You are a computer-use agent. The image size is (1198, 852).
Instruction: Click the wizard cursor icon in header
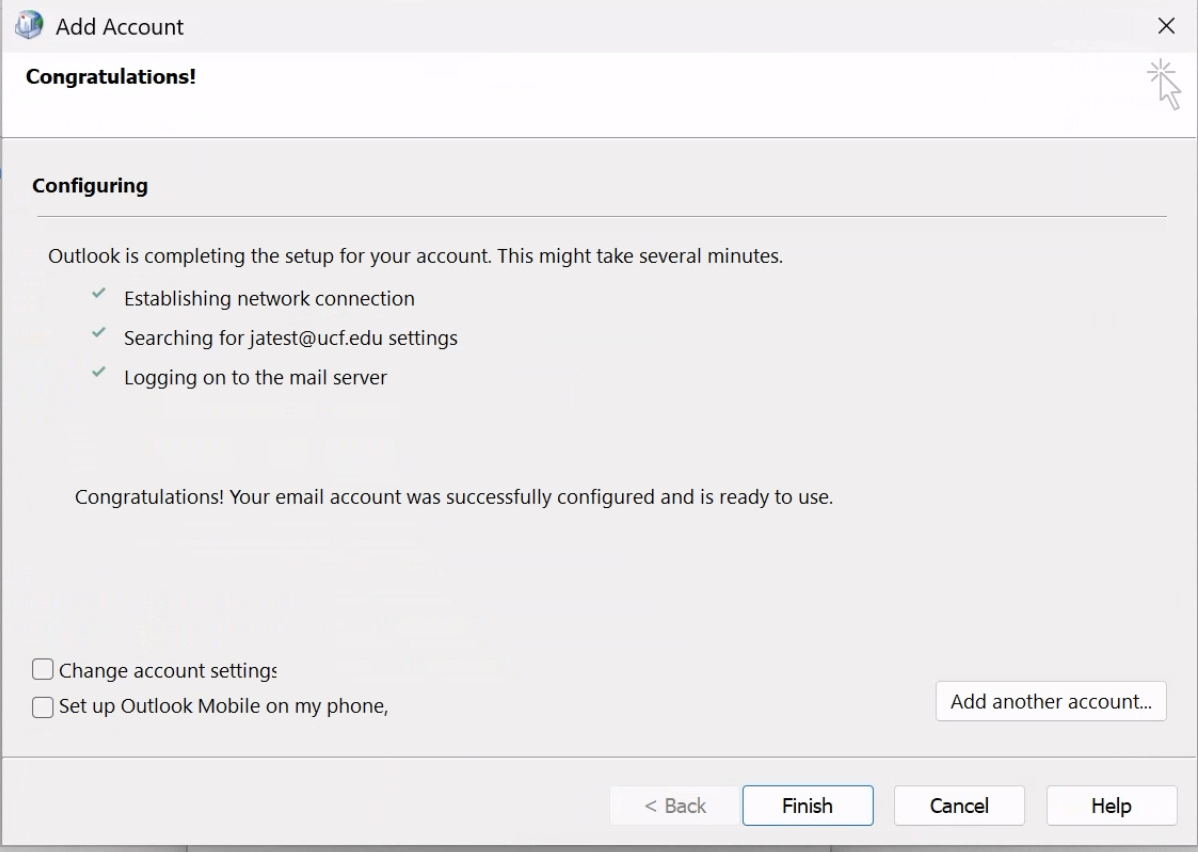pos(1164,84)
